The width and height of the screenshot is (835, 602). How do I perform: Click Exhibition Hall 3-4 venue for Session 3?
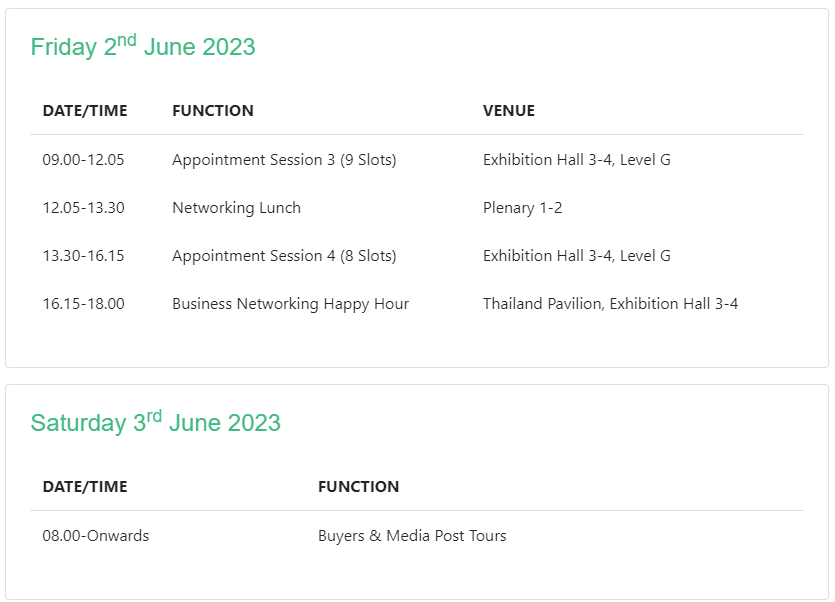coord(577,159)
